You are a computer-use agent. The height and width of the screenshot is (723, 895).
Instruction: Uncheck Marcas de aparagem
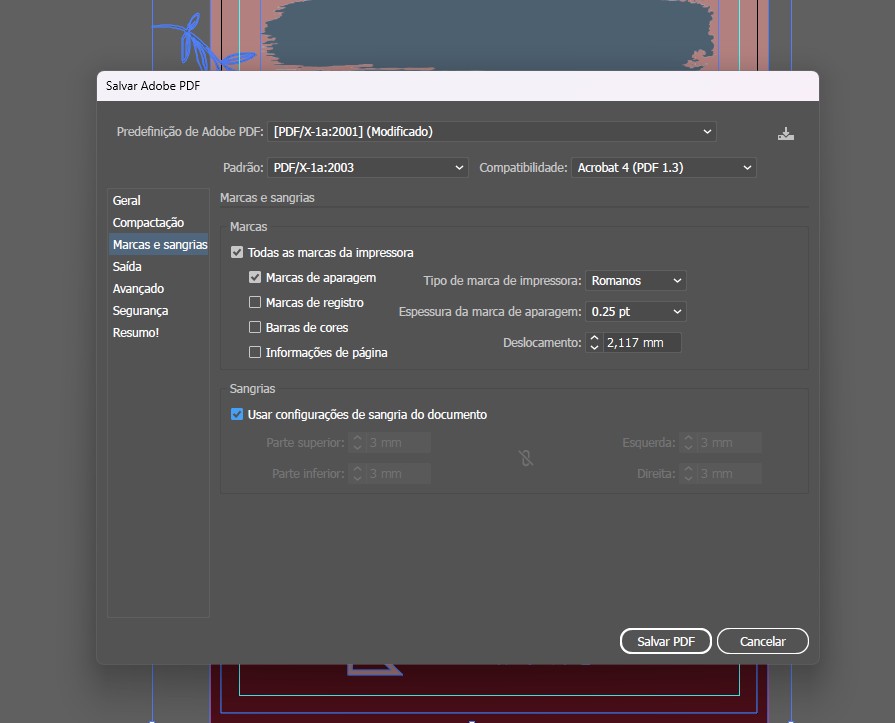255,277
